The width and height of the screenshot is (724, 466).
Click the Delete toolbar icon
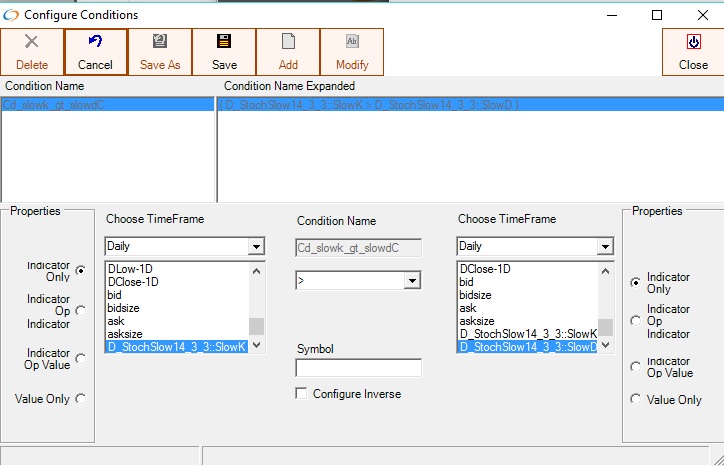coord(31,42)
